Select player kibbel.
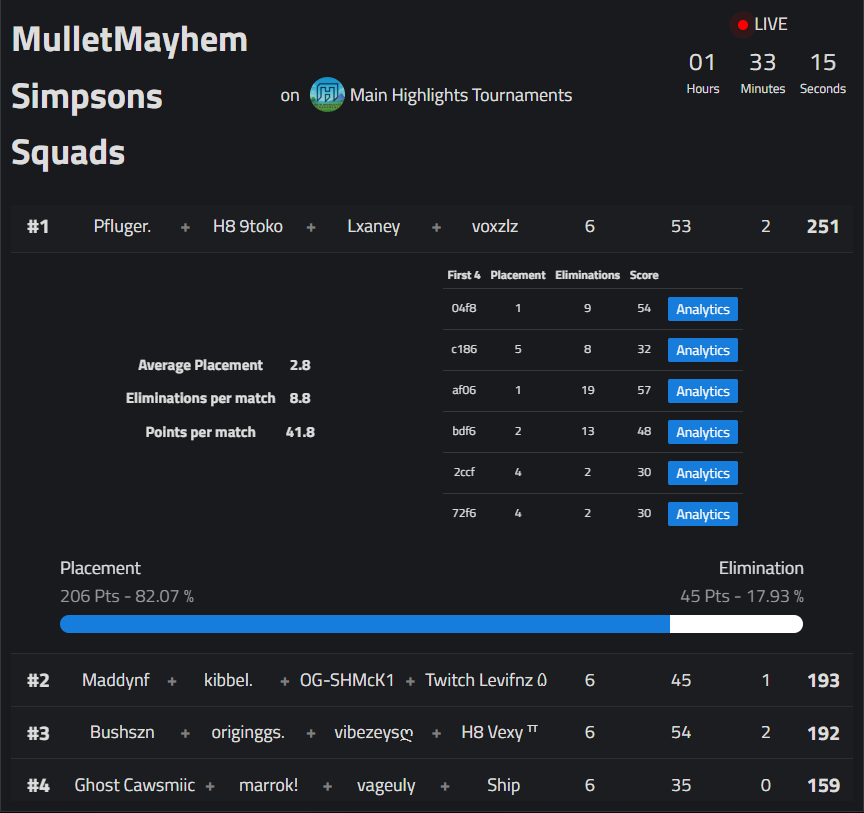 [x=228, y=680]
